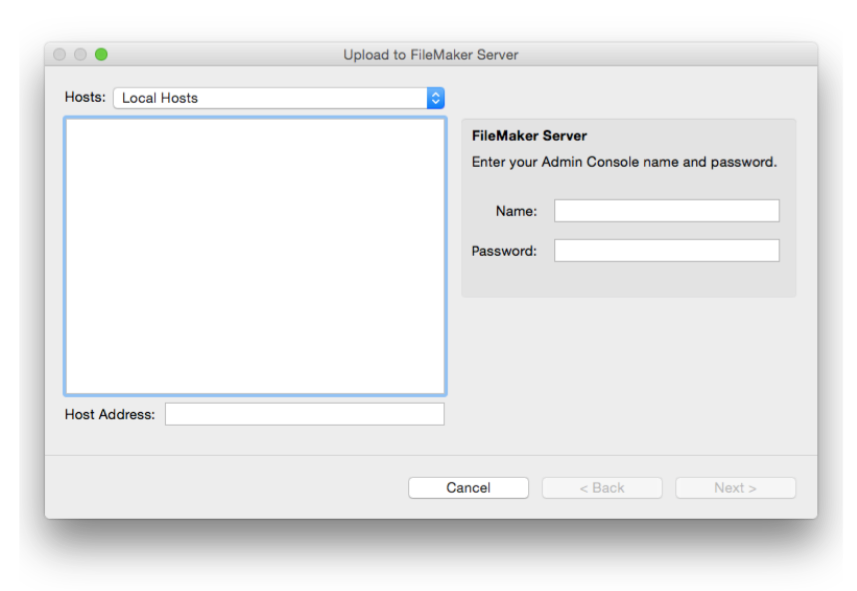Click the Host Address: label

point(110,414)
